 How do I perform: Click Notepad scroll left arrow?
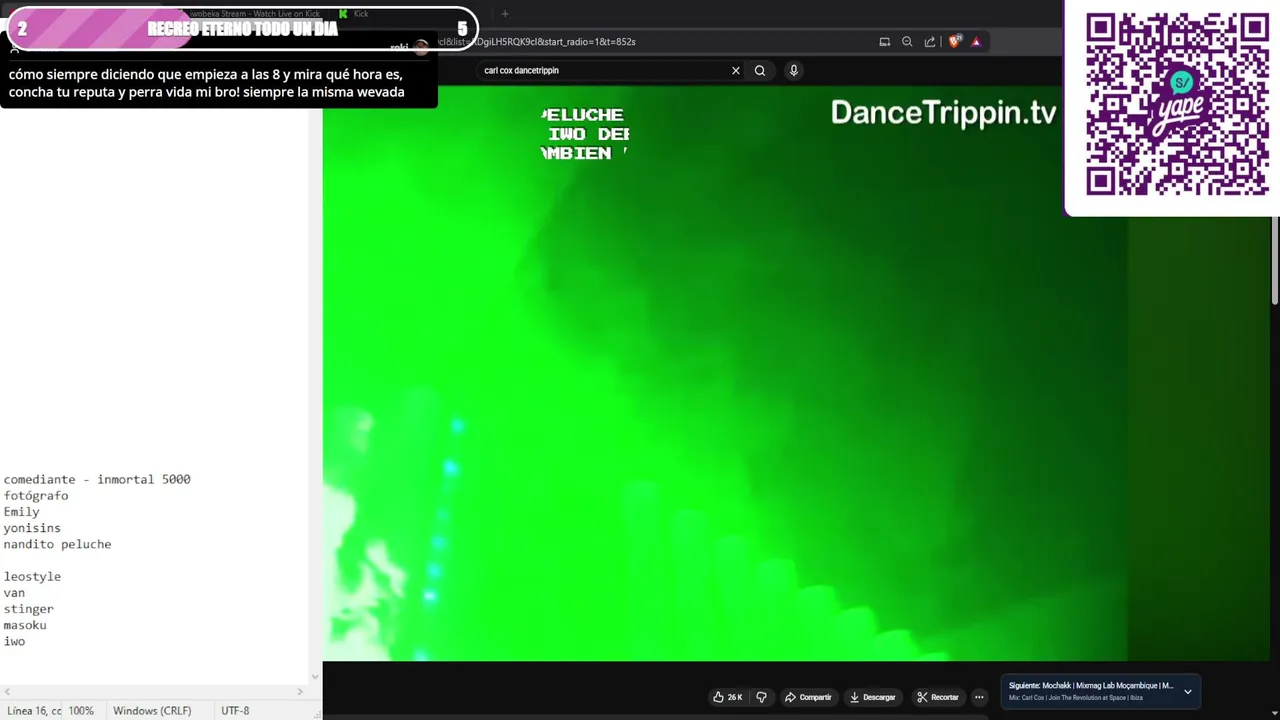[x=7, y=691]
